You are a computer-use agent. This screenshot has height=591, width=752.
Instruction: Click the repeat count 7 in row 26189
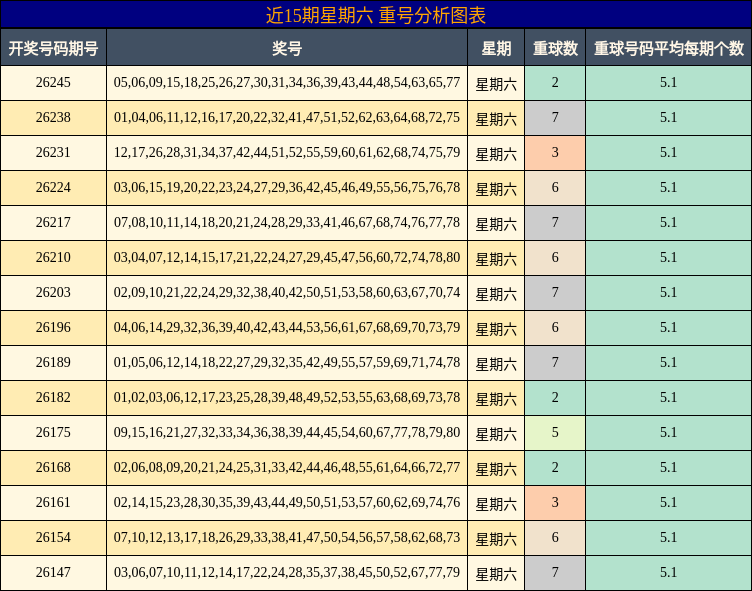point(555,363)
